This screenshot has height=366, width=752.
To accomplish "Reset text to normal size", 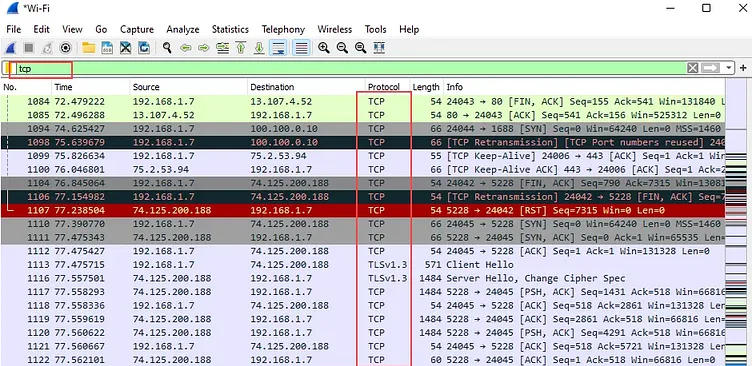I will [x=360, y=48].
